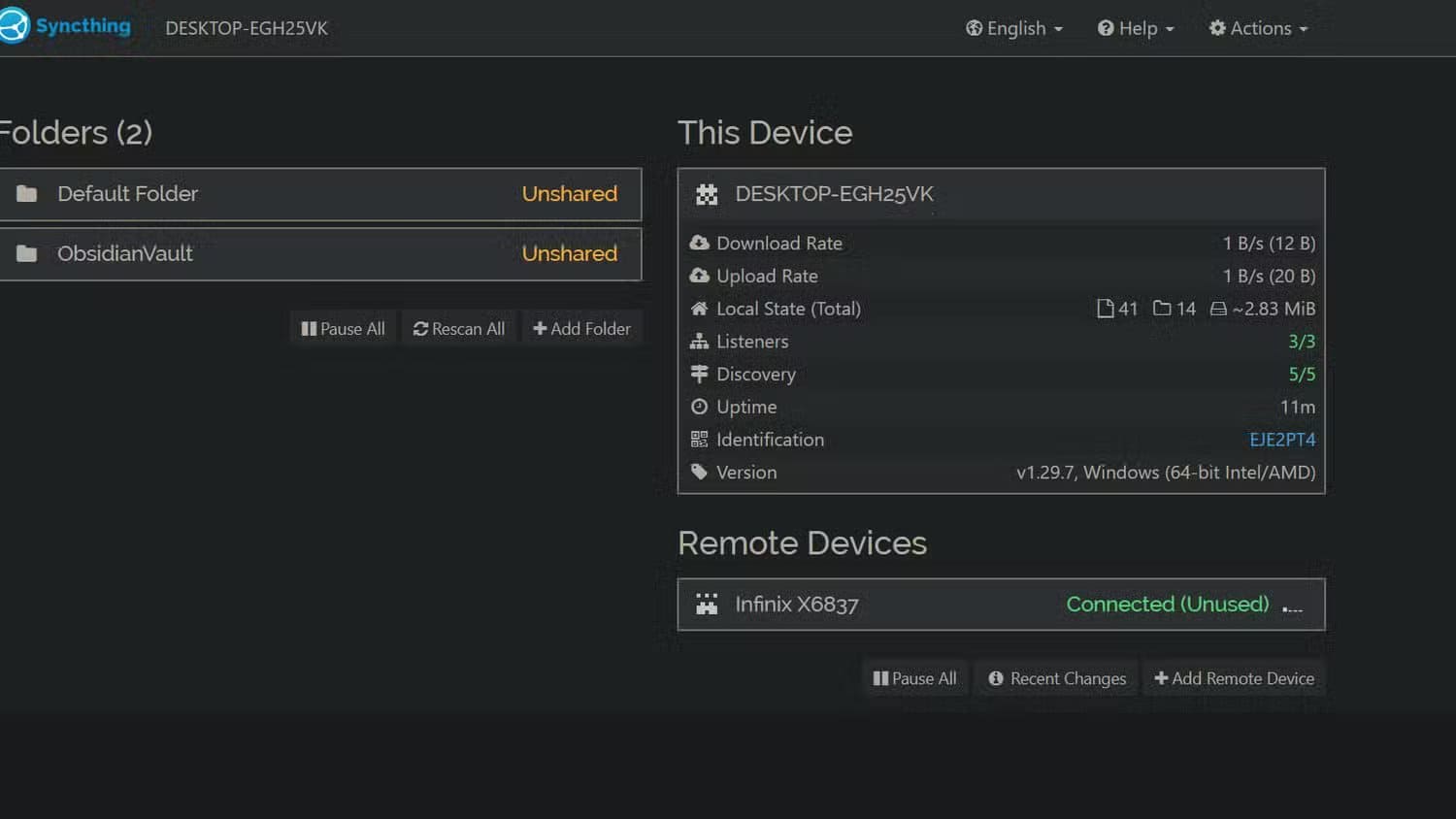1456x819 pixels.
Task: Click the Discovery signpost icon
Action: coord(699,374)
